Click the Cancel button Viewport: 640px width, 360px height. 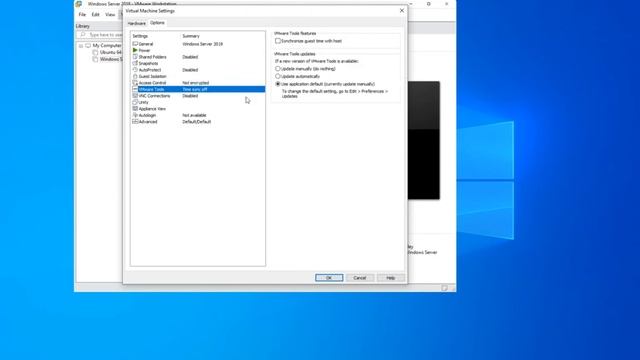[x=360, y=278]
